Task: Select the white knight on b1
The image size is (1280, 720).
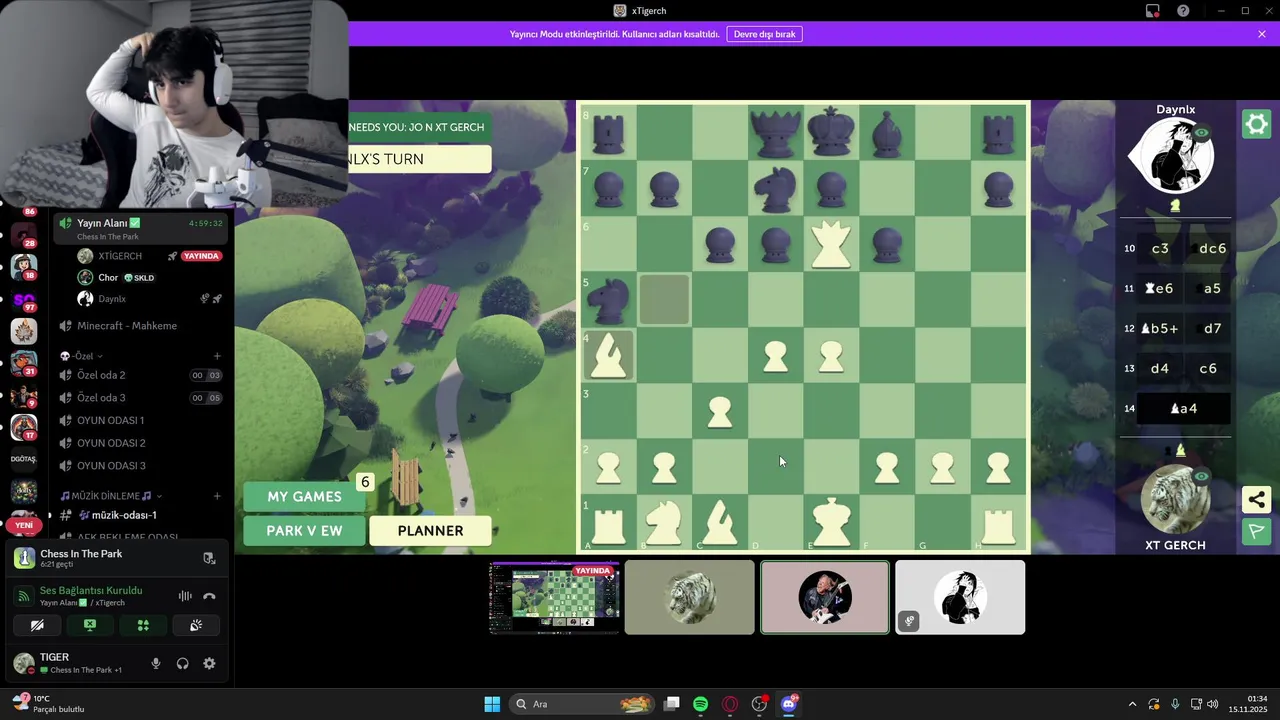Action: [664, 522]
